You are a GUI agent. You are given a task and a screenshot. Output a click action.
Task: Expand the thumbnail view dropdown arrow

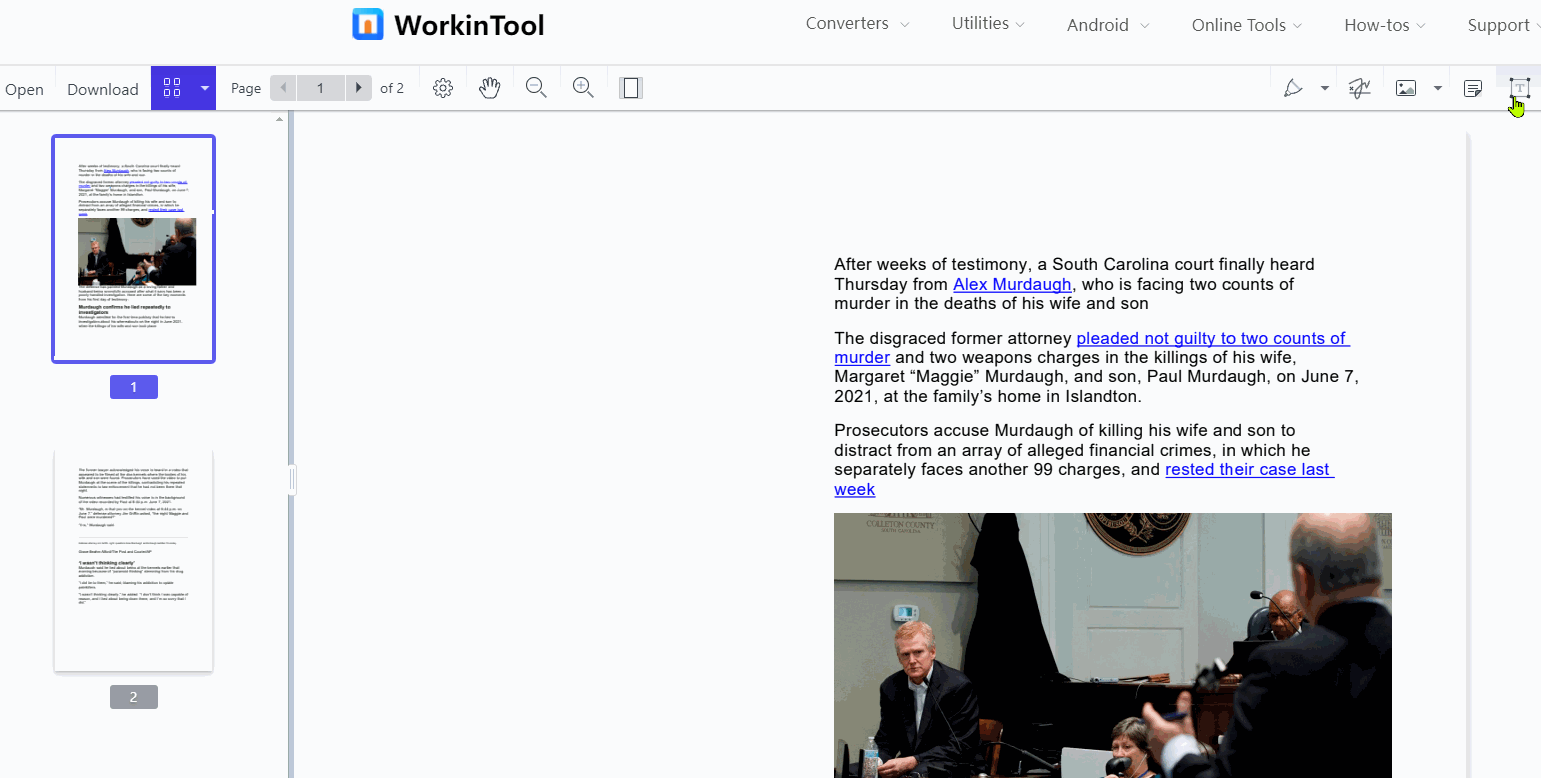click(x=205, y=88)
